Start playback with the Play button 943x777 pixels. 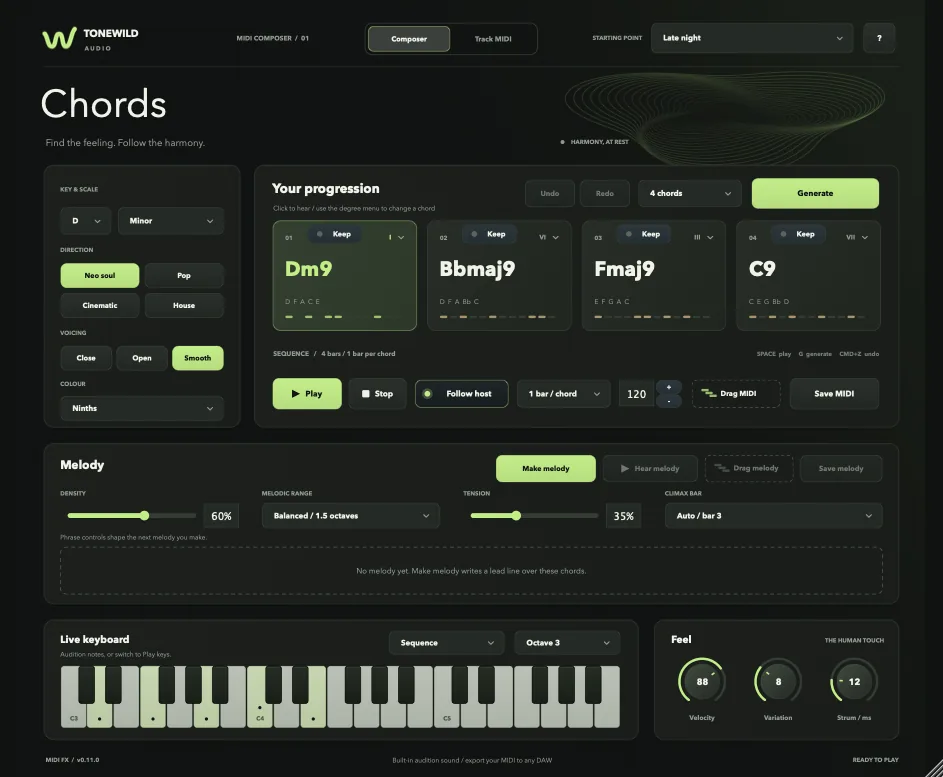pyautogui.click(x=307, y=393)
